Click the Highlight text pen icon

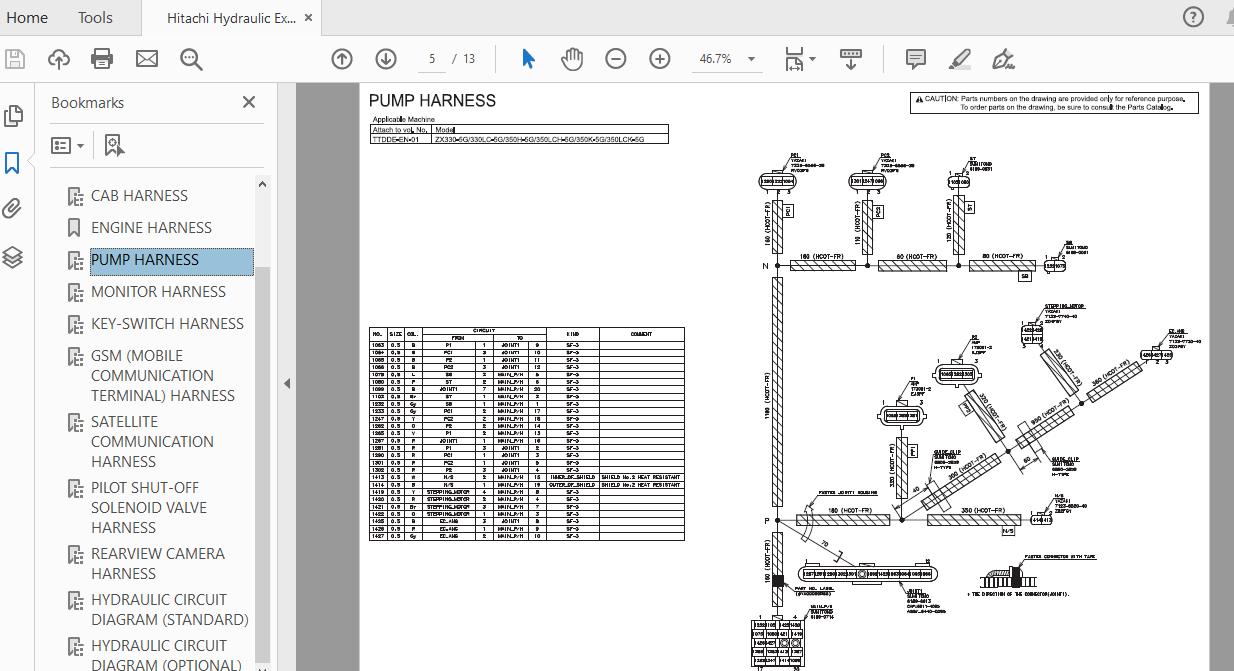pos(960,59)
